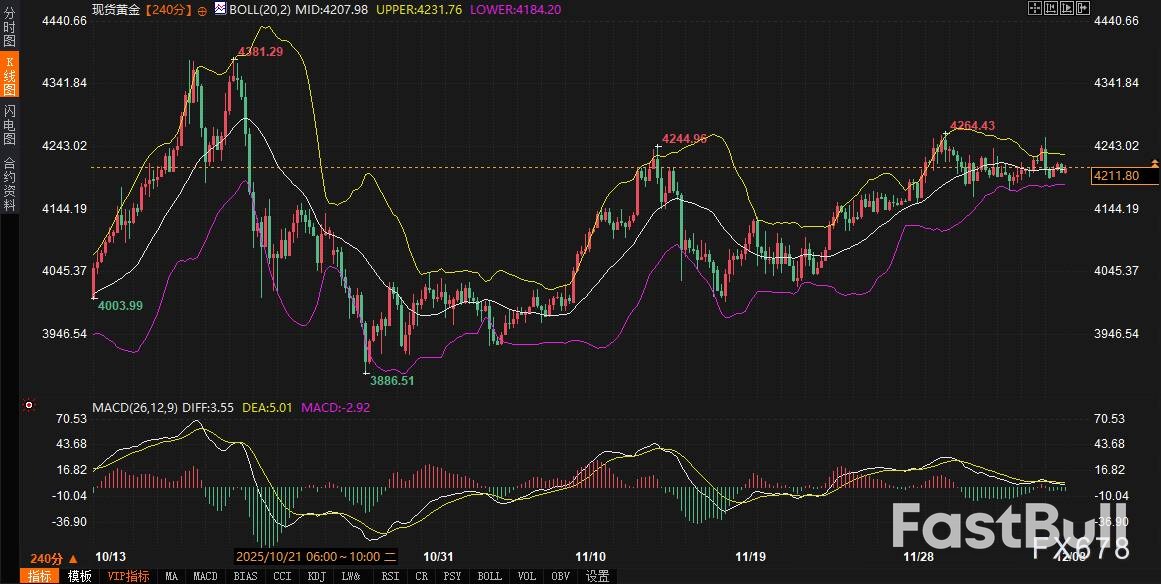1161x584 pixels.
Task: Click the crosshair cursor icon at top right
Action: coord(1035,8)
